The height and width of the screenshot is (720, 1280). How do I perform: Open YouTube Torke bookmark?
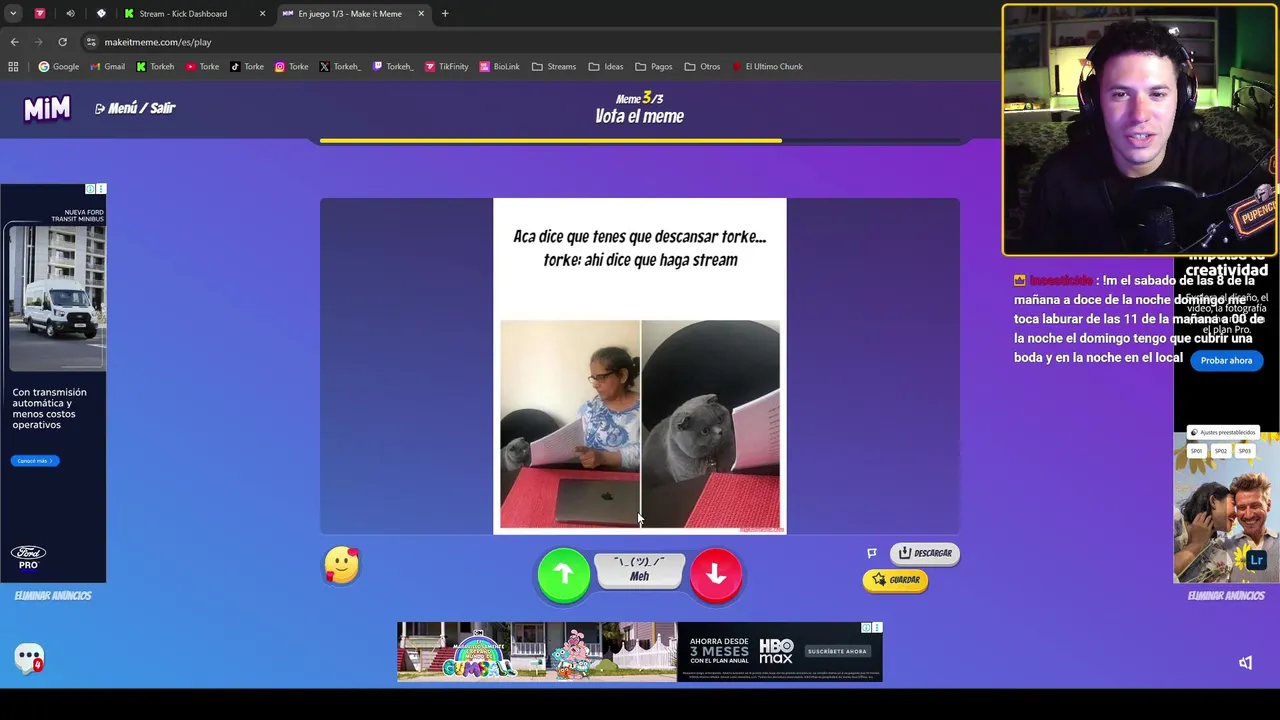pos(203,67)
